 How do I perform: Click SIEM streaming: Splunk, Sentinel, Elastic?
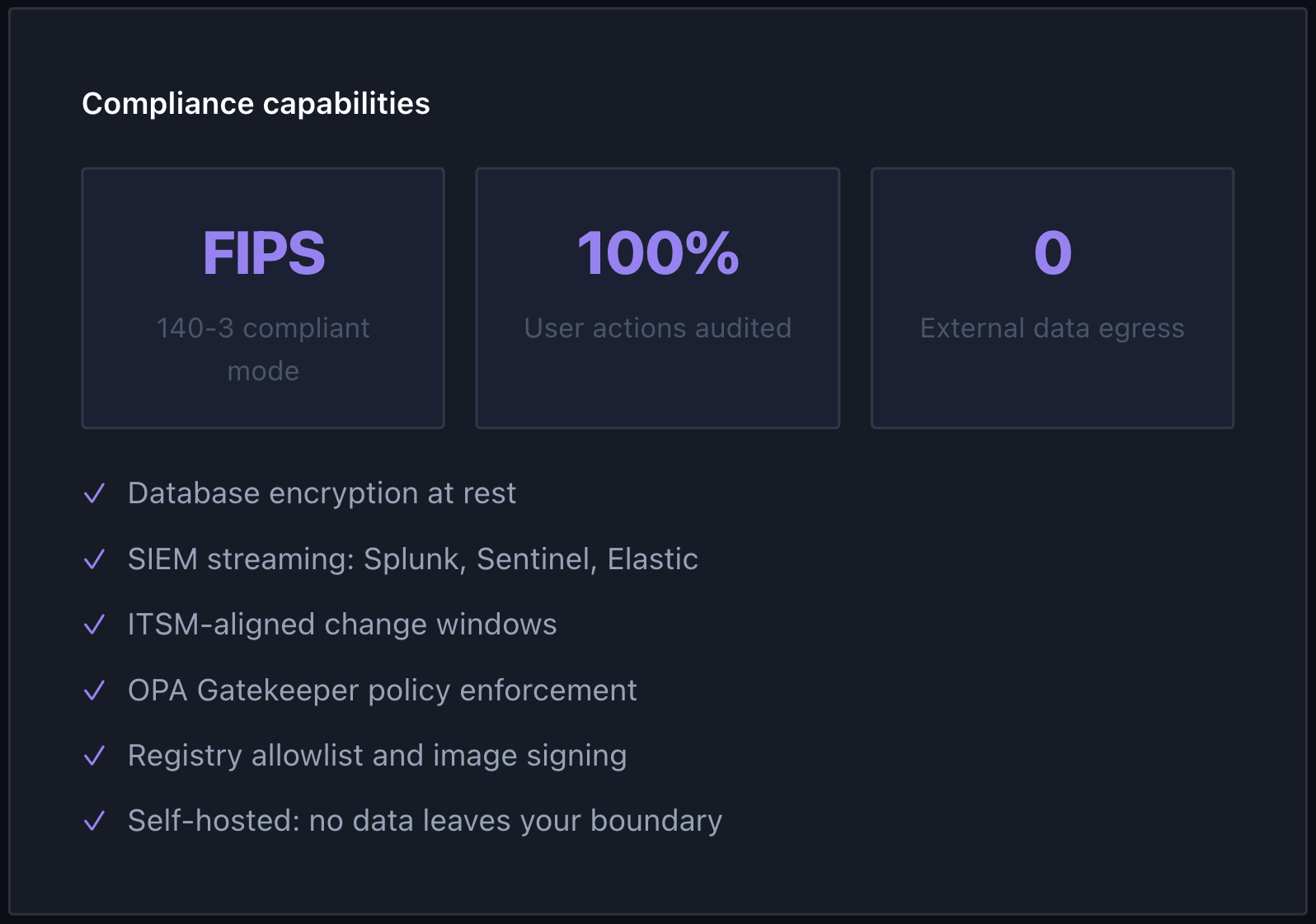pos(413,559)
